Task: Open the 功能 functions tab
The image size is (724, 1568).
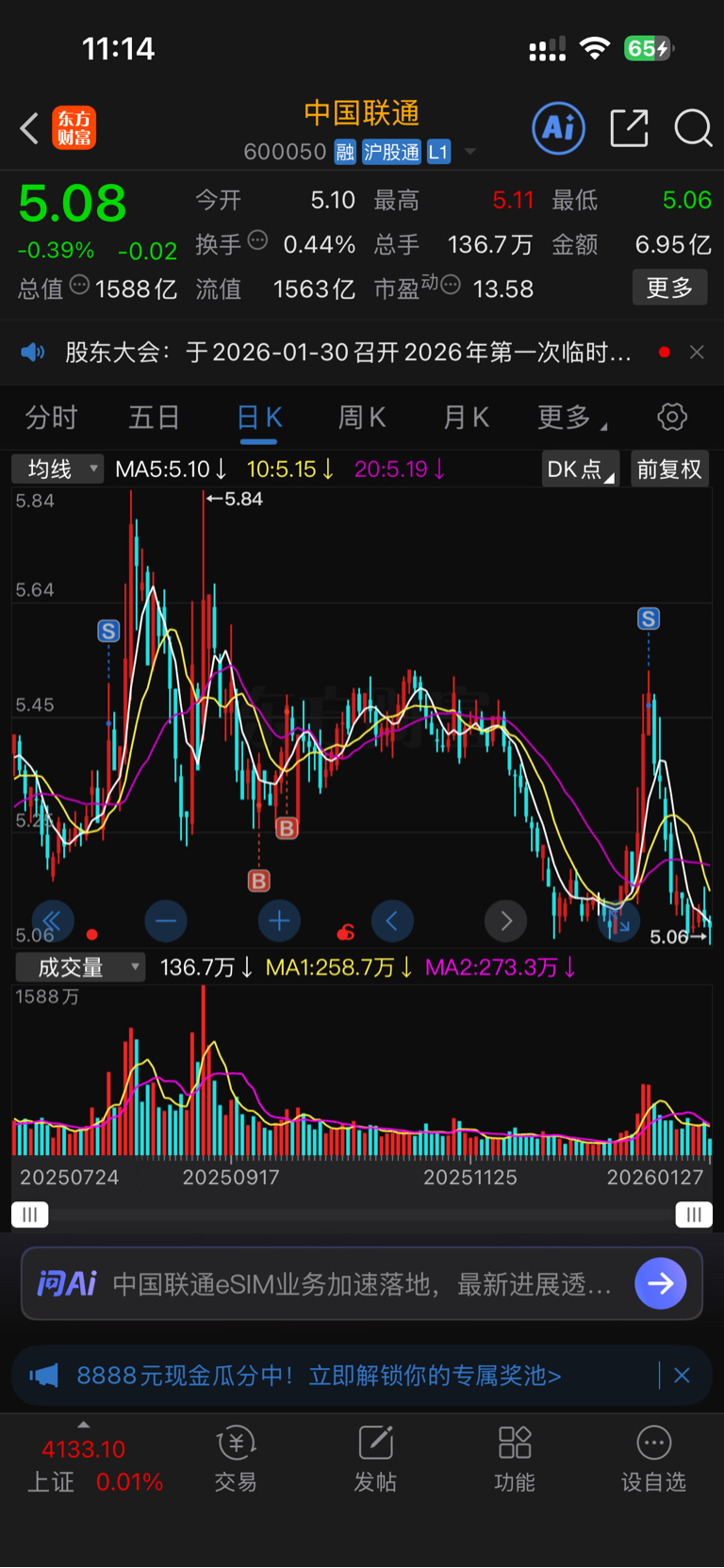Action: click(515, 1459)
